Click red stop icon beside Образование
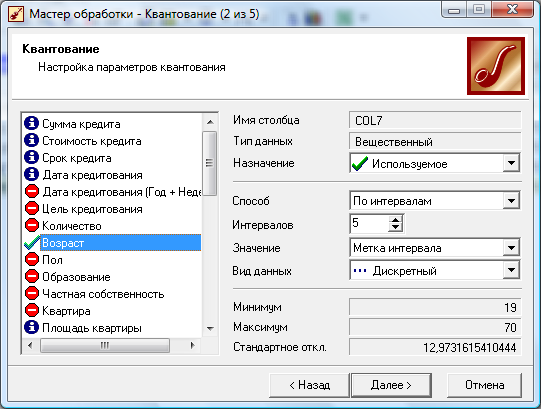This screenshot has height=409, width=541. [x=32, y=276]
